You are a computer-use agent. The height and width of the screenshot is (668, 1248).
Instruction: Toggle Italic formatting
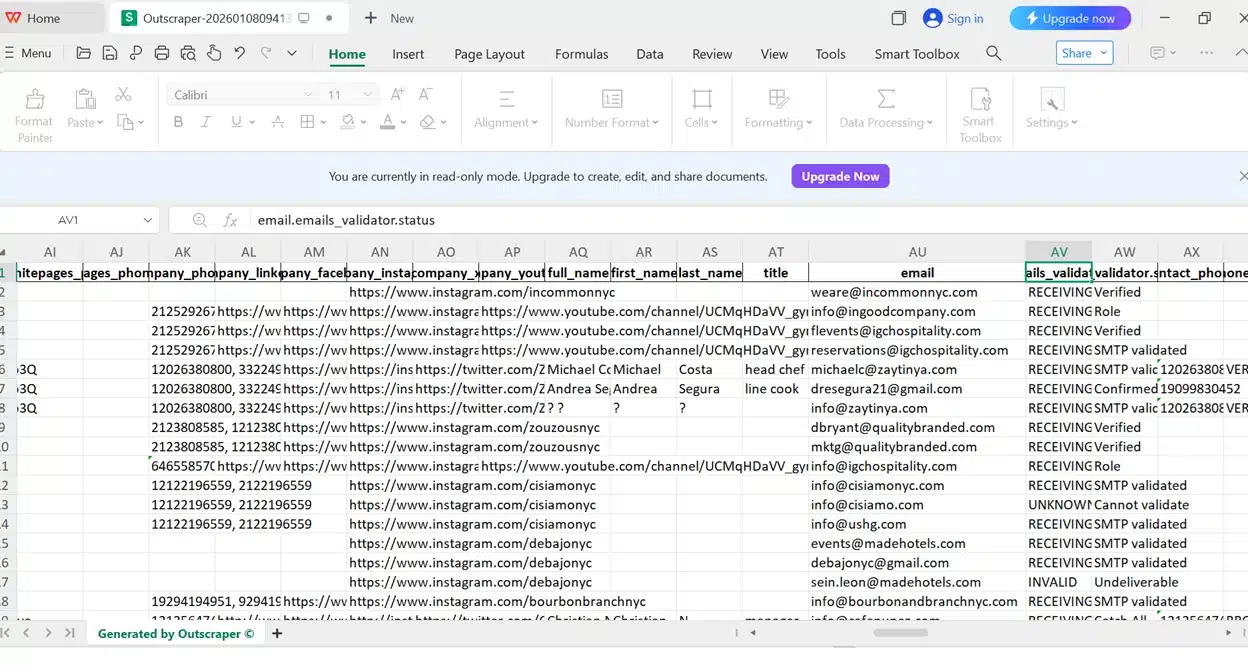pyautogui.click(x=206, y=122)
